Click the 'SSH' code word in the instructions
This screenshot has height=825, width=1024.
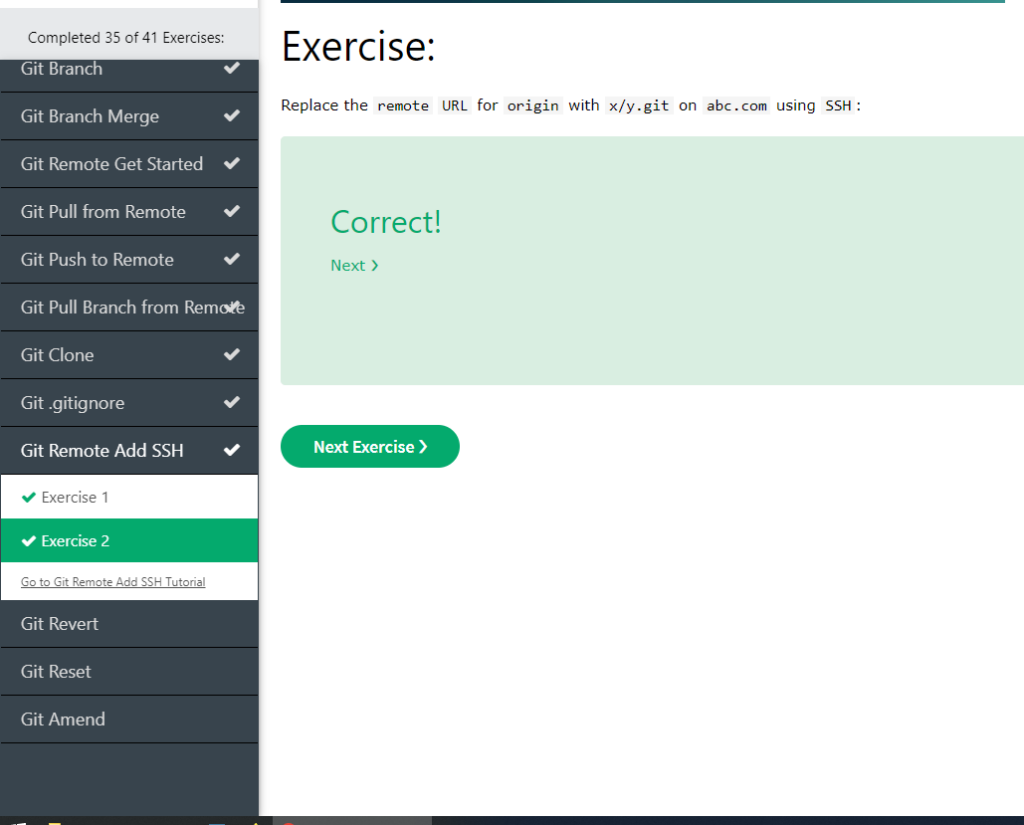839,106
